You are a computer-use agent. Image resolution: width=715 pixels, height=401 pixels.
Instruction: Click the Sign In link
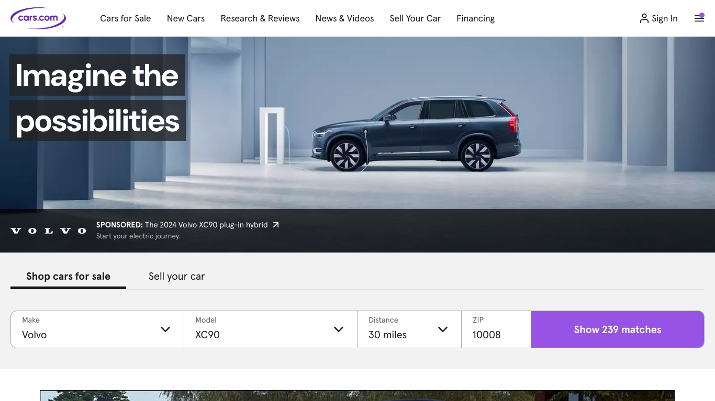point(658,18)
